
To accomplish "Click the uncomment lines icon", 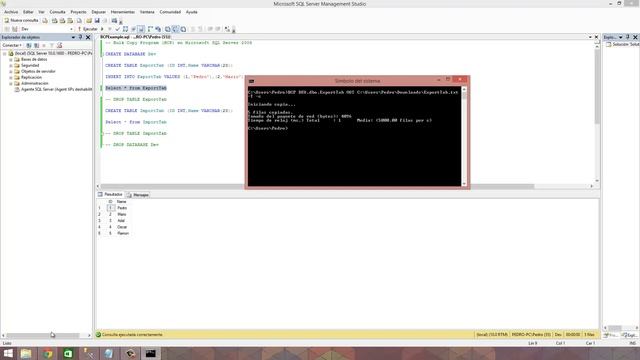I will (x=200, y=29).
